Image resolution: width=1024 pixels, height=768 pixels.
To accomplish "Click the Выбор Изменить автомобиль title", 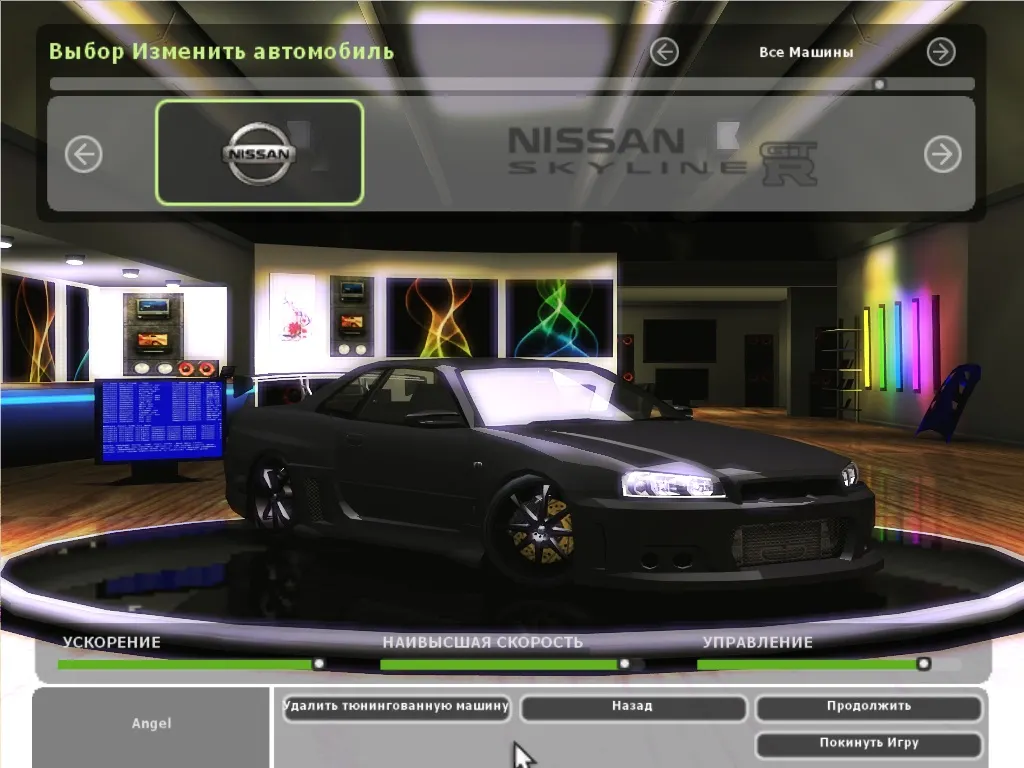I will [x=221, y=51].
